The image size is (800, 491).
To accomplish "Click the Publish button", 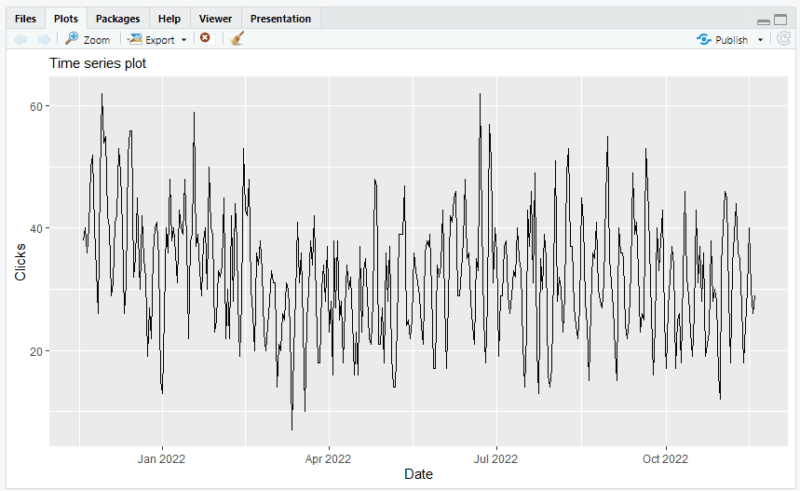I will [x=722, y=40].
